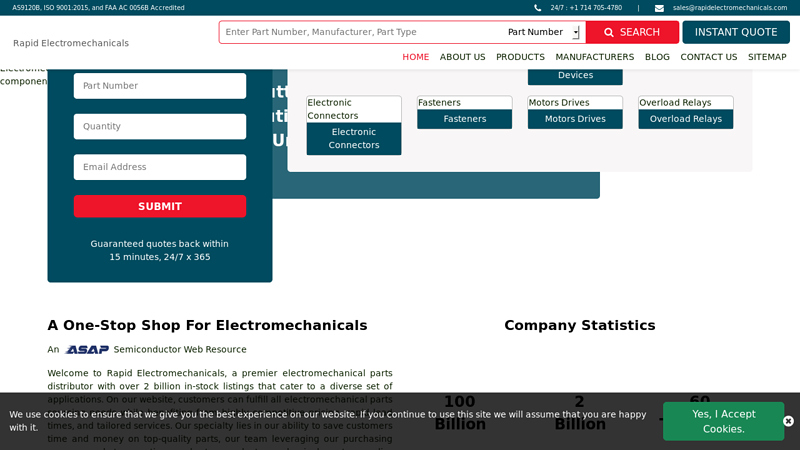
Task: Open the ABOUT US menu item
Action: coord(462,57)
